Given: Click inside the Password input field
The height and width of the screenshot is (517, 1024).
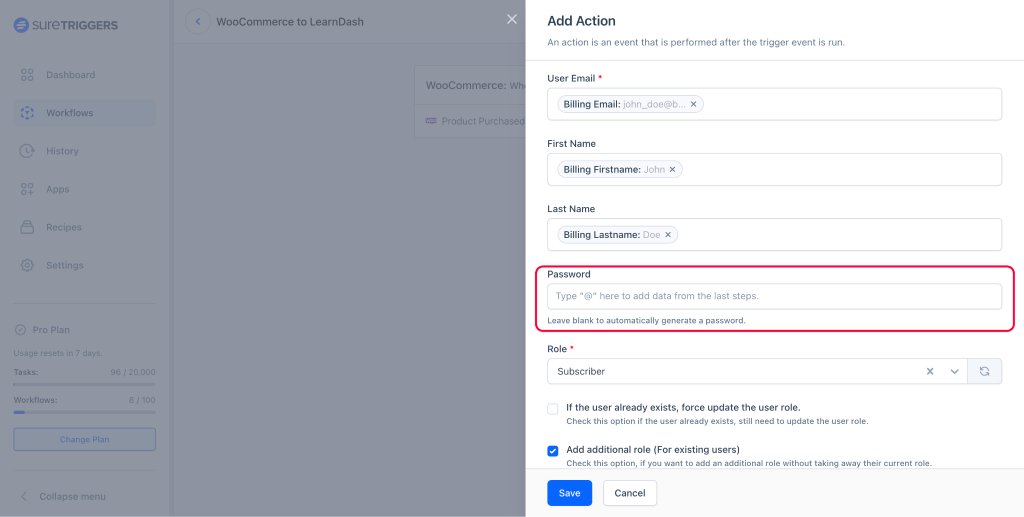Looking at the screenshot, I should pos(775,296).
